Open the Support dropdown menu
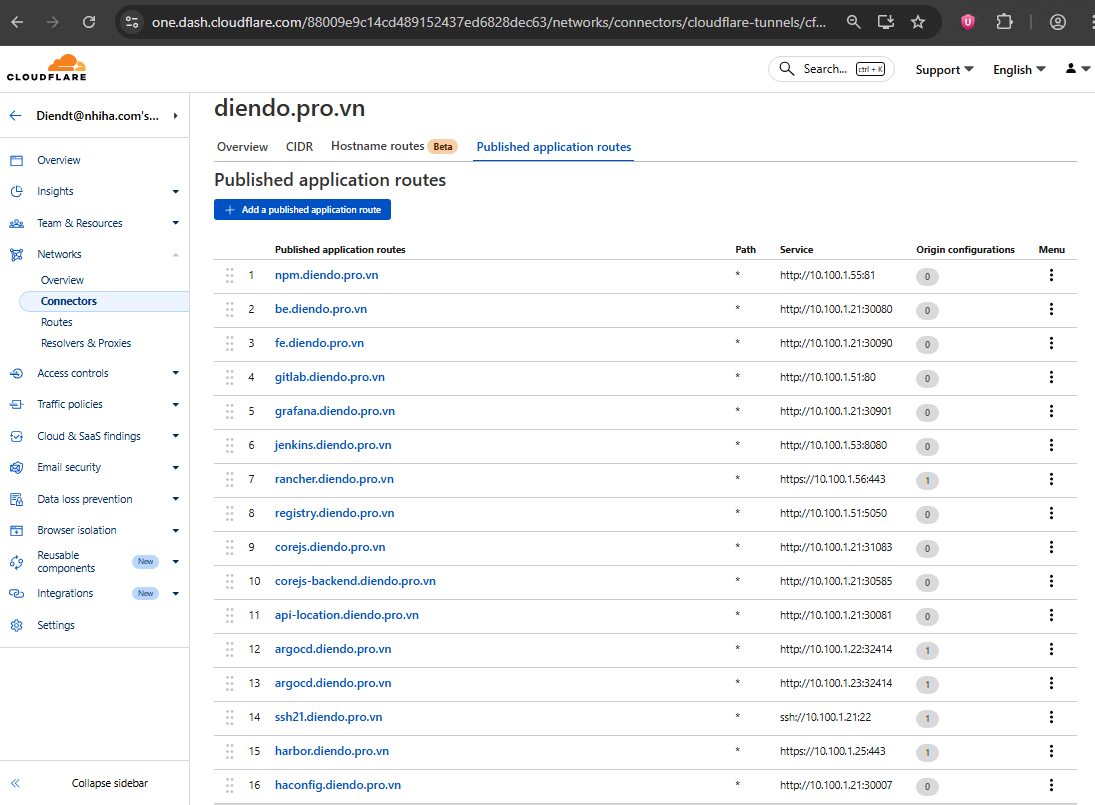This screenshot has height=805, width=1095. pos(944,70)
